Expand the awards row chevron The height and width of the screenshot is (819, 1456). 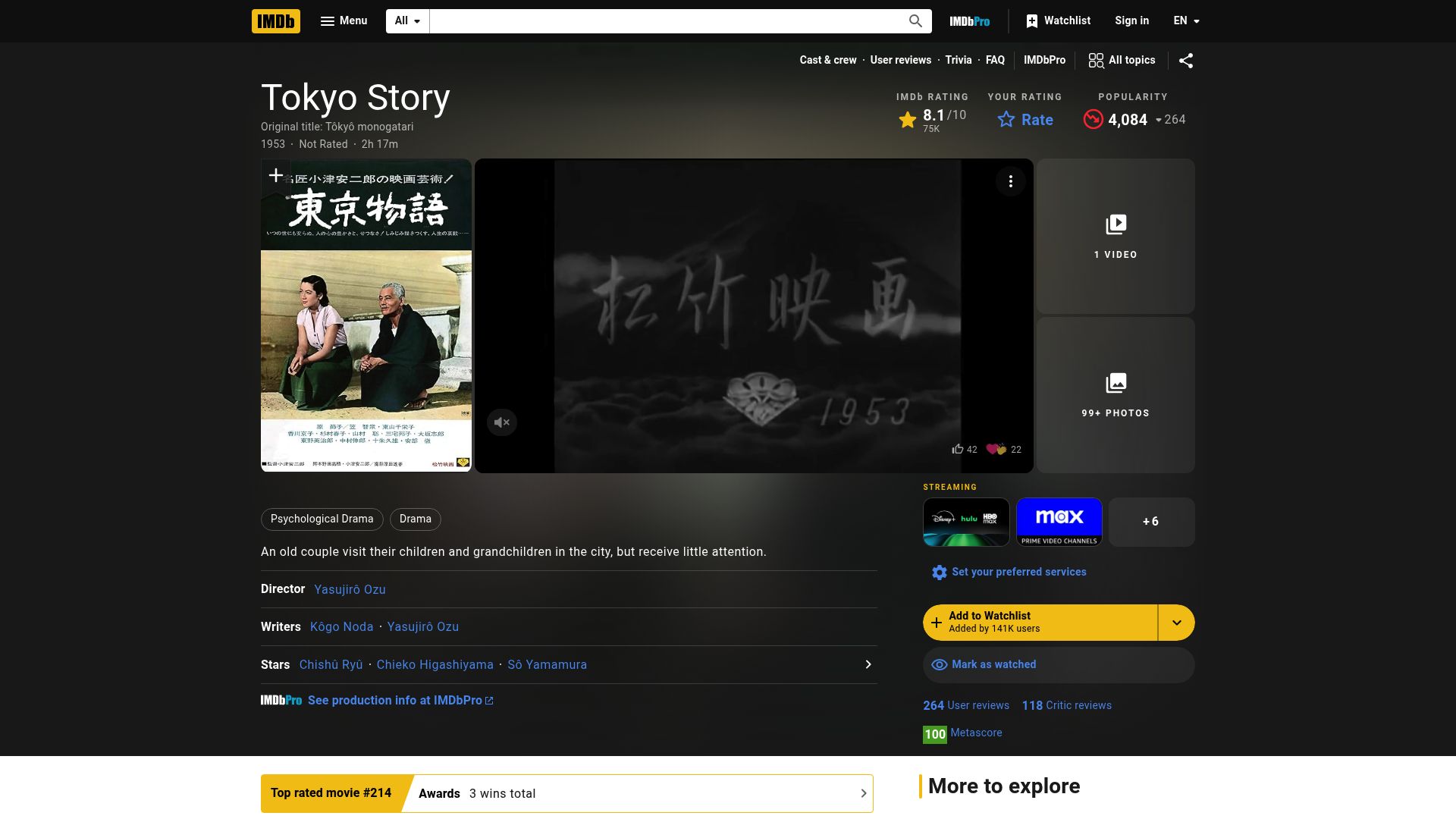pyautogui.click(x=863, y=794)
